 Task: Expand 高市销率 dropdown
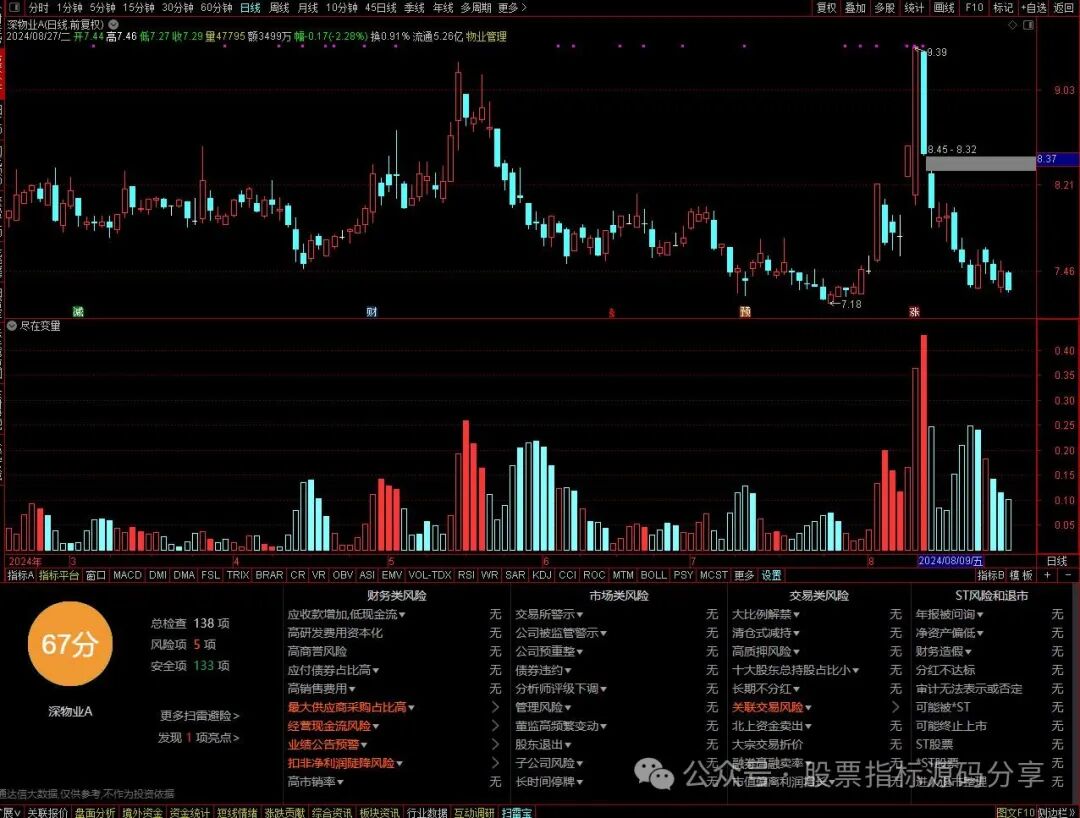(x=340, y=782)
